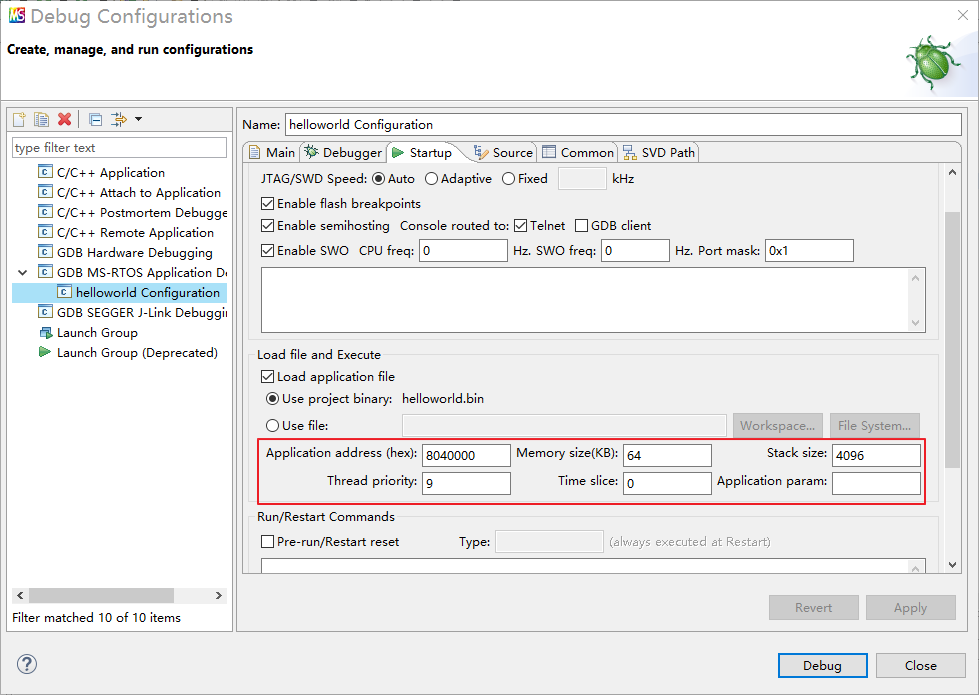Delete selected launch configuration with red X
Image resolution: width=979 pixels, height=695 pixels.
tap(65, 119)
